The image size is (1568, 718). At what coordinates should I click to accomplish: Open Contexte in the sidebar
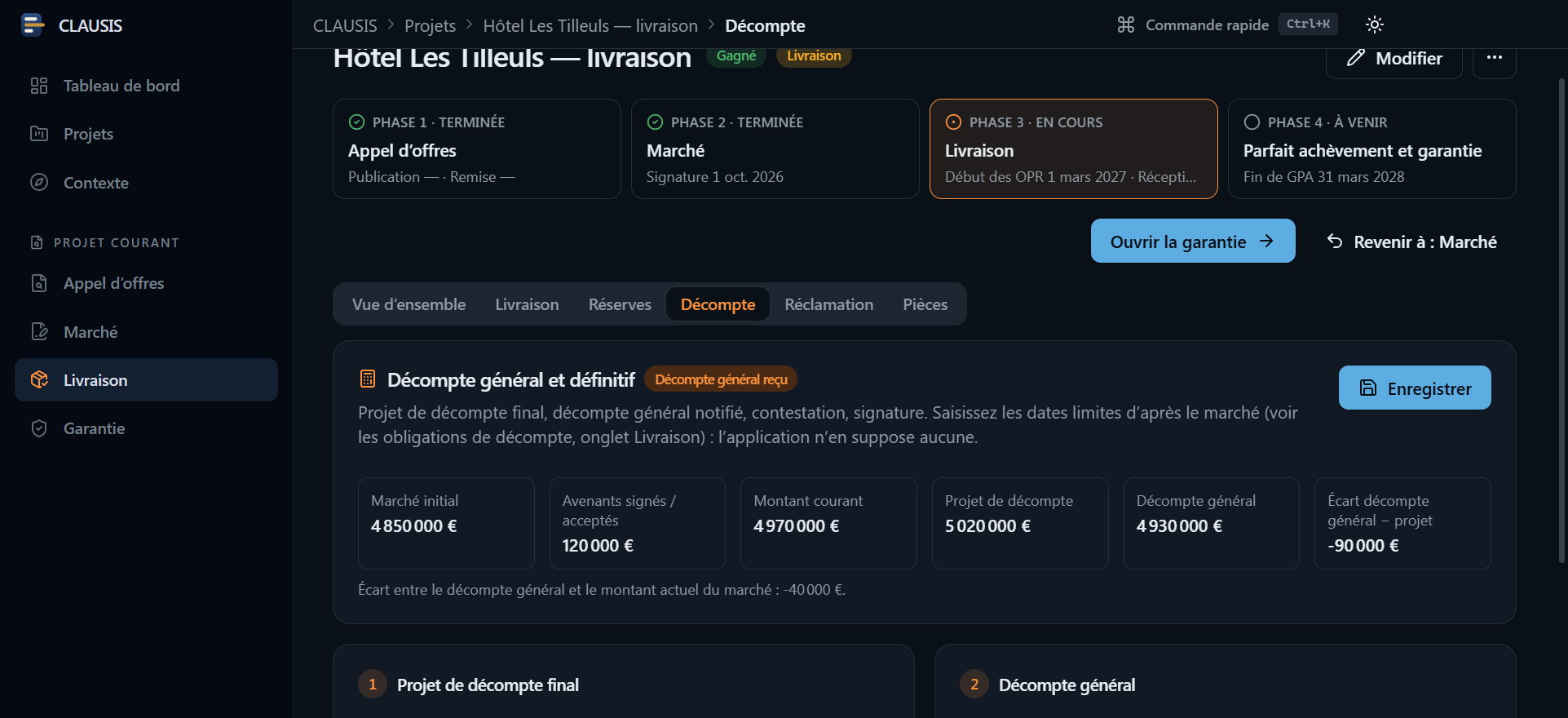click(146, 183)
